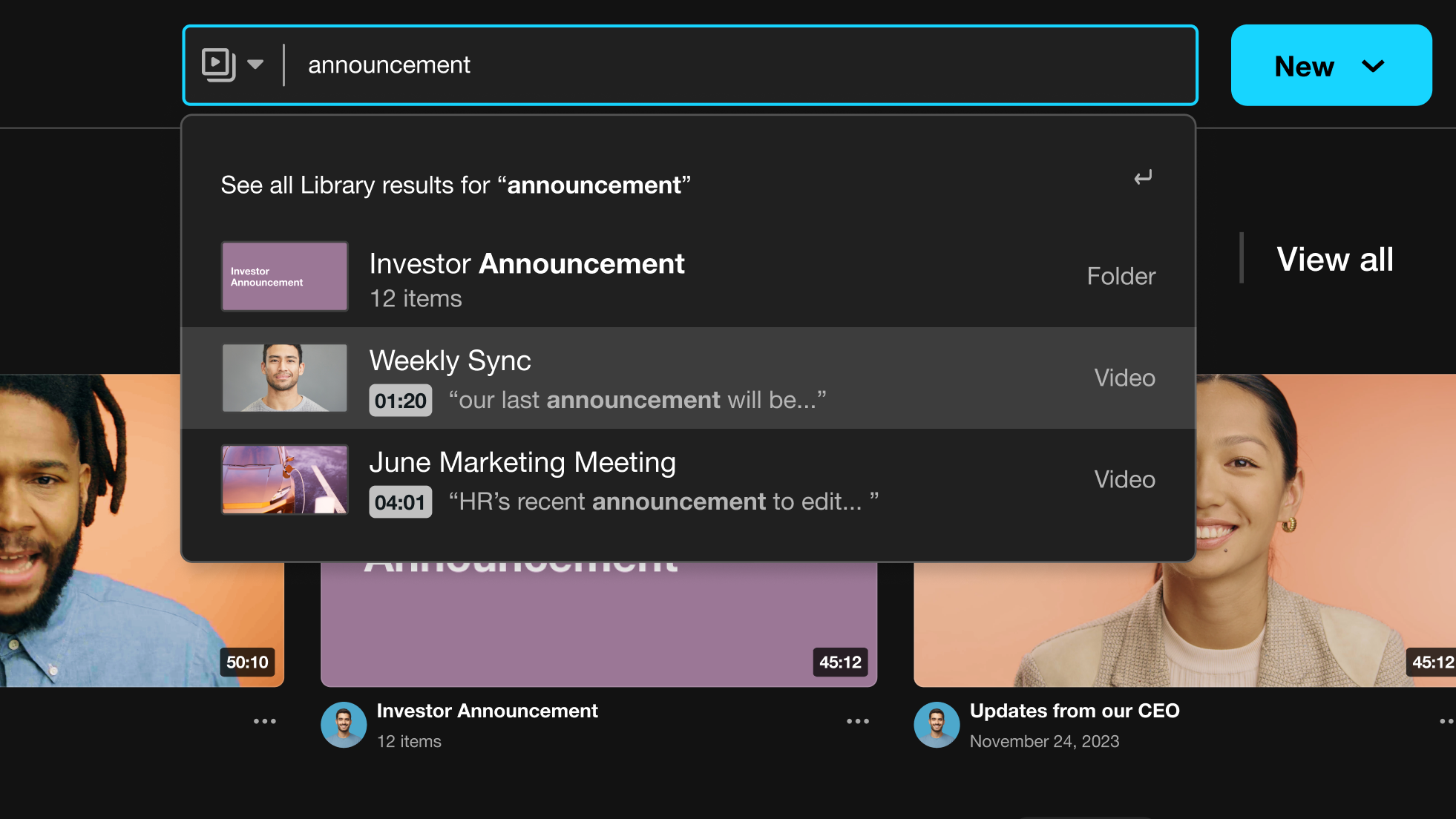
Task: Click Investor Announcement purple folder thumbnail
Action: [285, 276]
